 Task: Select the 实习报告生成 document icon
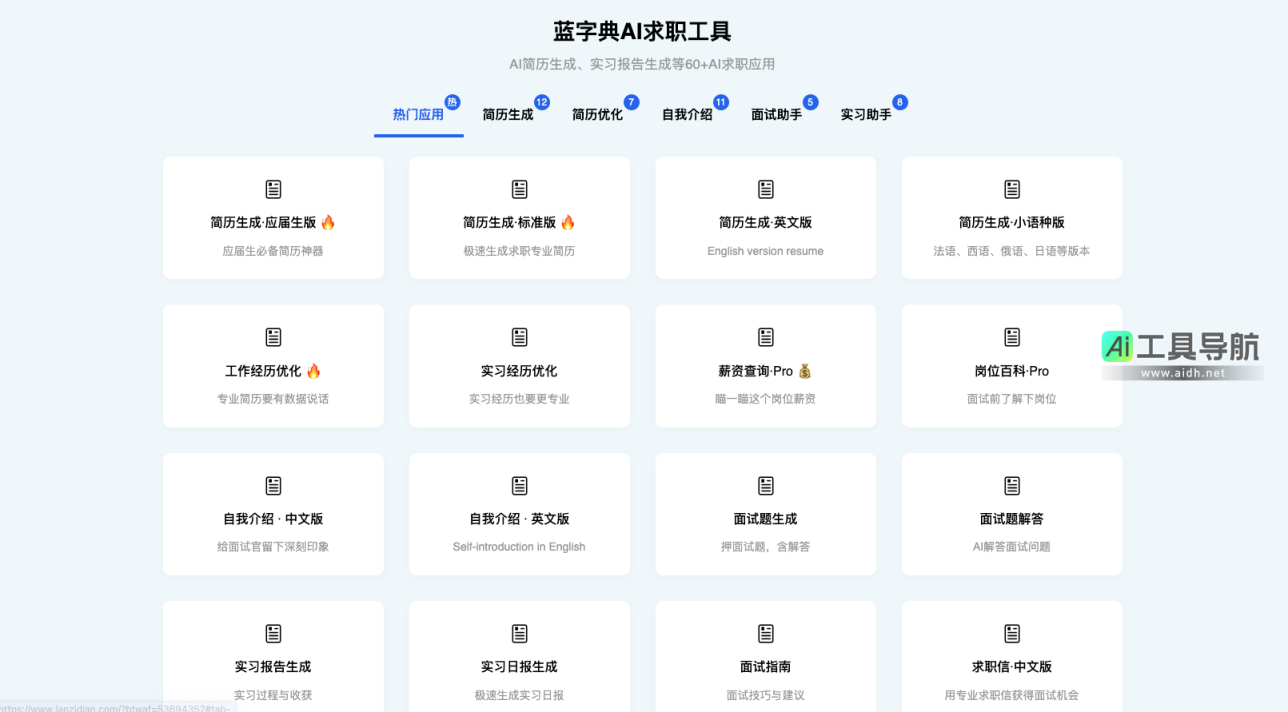pos(273,633)
